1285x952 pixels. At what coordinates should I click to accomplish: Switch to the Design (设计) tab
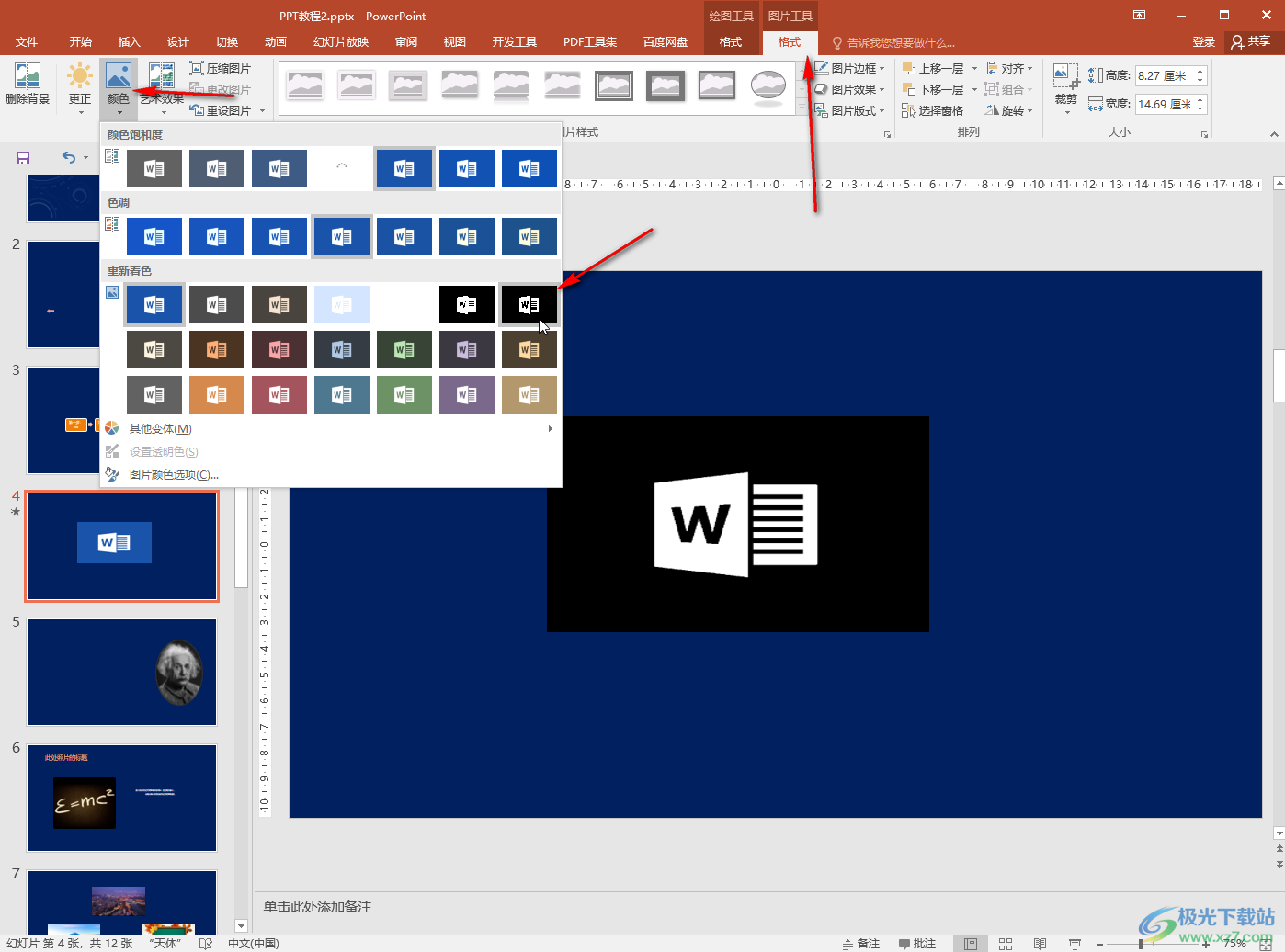point(178,42)
